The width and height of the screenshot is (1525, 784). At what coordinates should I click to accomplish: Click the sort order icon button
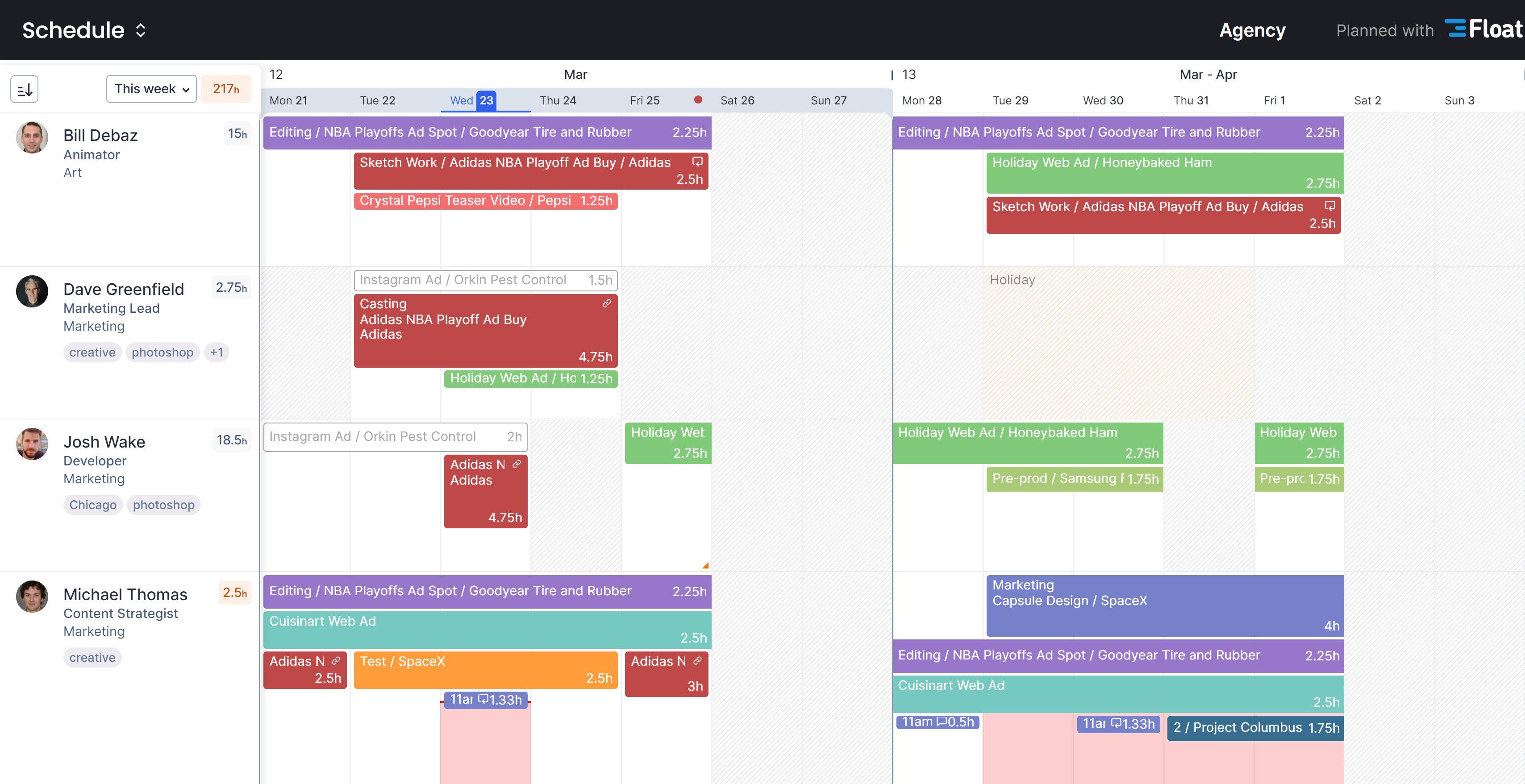24,89
